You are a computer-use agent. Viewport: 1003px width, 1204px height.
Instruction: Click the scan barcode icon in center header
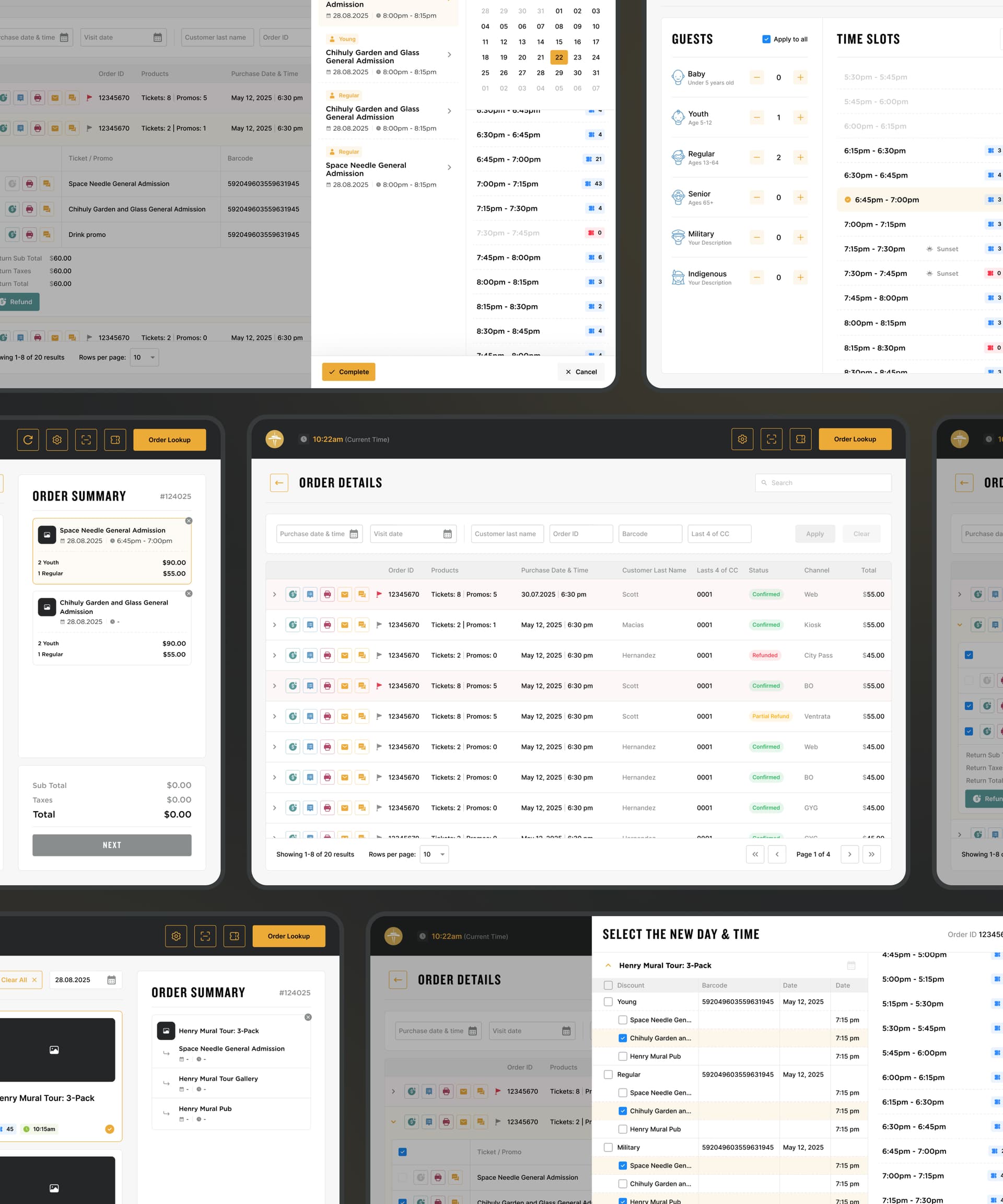[x=772, y=439]
